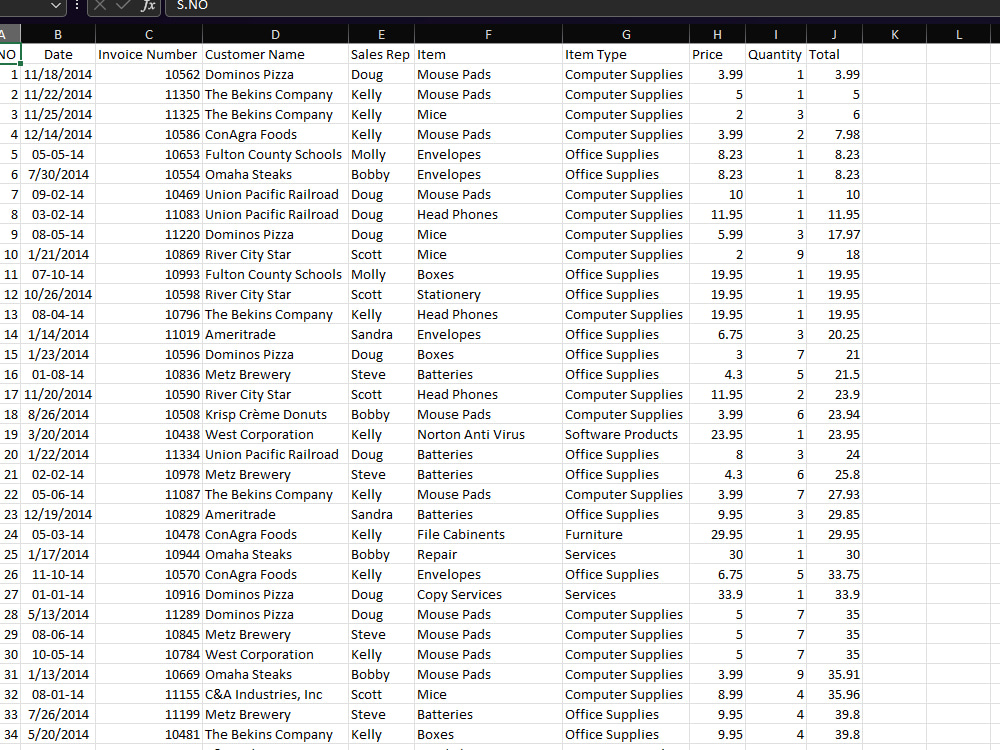Select C&A Industries, Inc customer cell
This screenshot has width=1000, height=750.
(x=275, y=695)
